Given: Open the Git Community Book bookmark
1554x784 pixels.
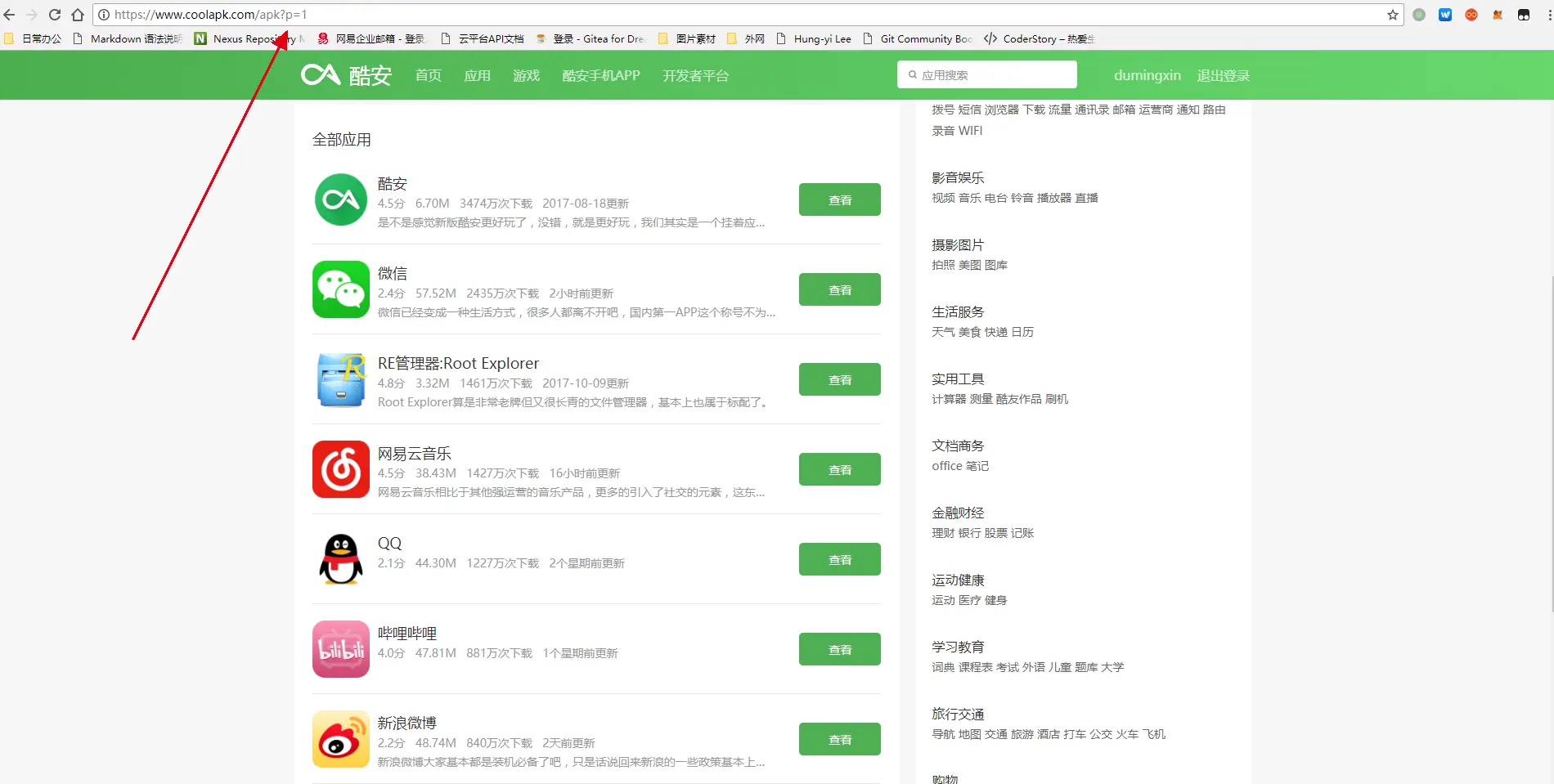Looking at the screenshot, I should [x=918, y=38].
